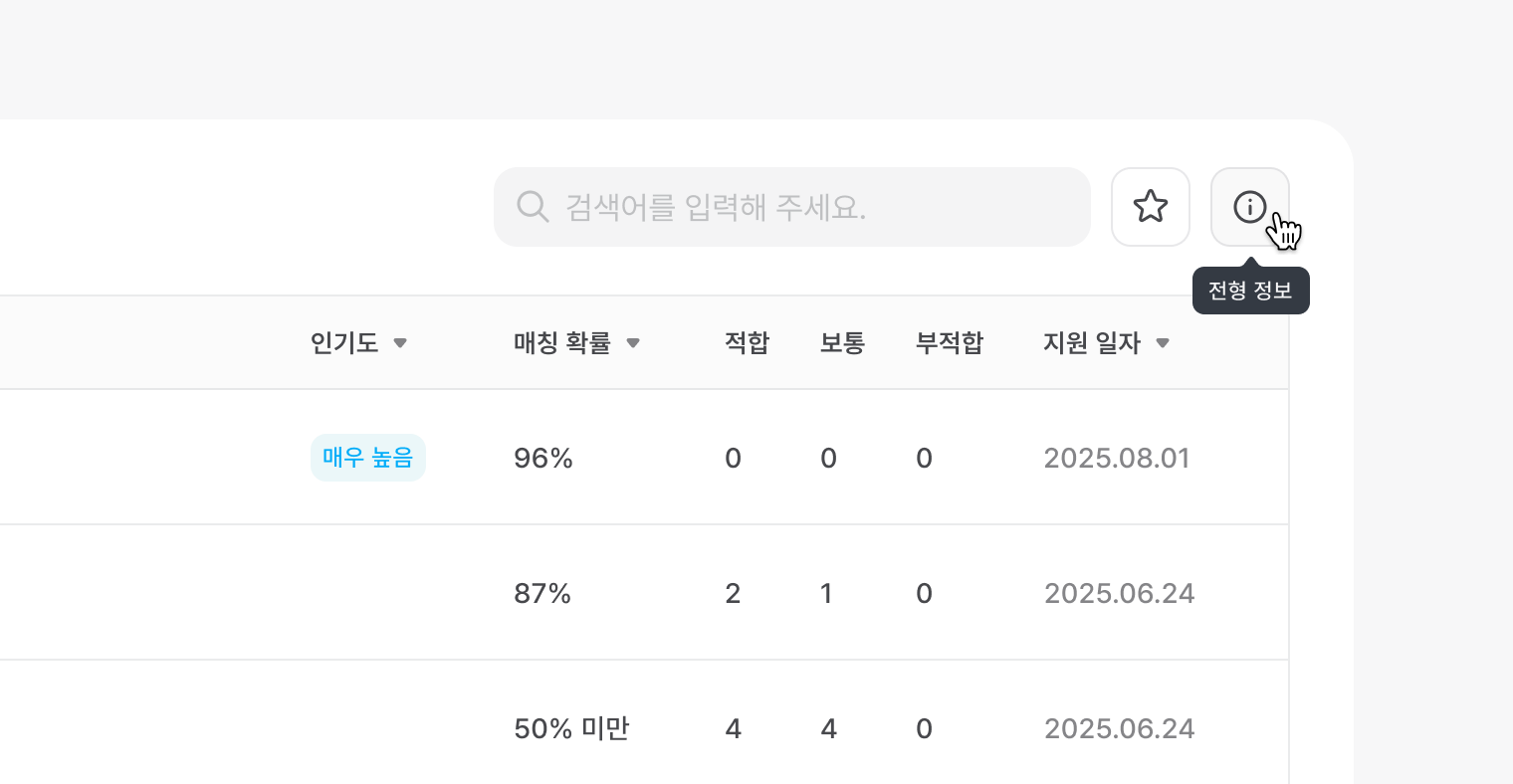Click the 인기도 column header

pyautogui.click(x=344, y=343)
